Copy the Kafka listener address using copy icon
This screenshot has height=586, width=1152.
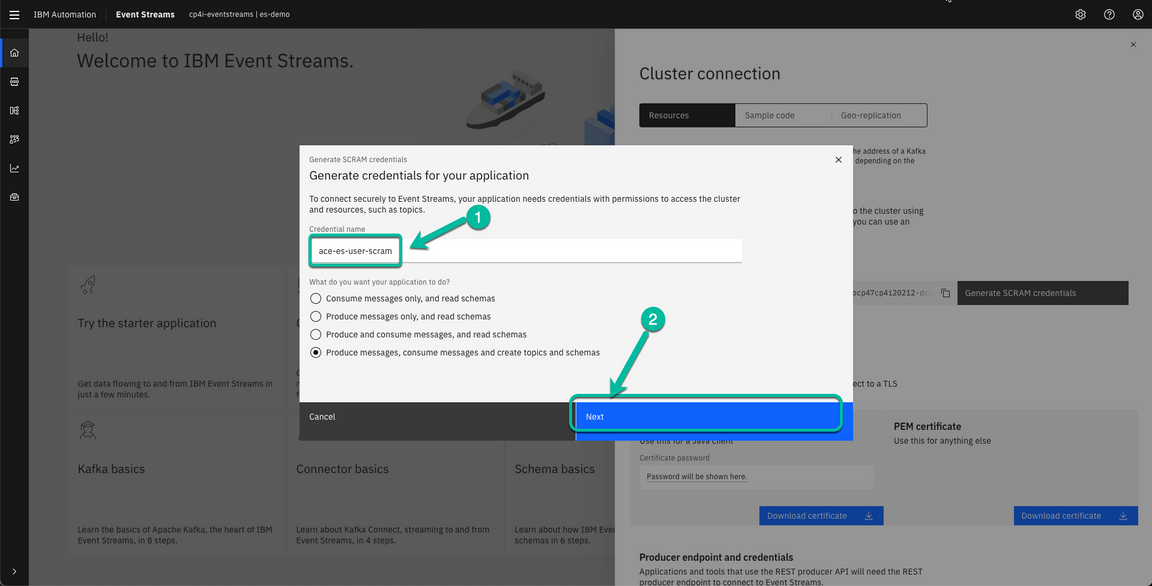[x=945, y=292]
